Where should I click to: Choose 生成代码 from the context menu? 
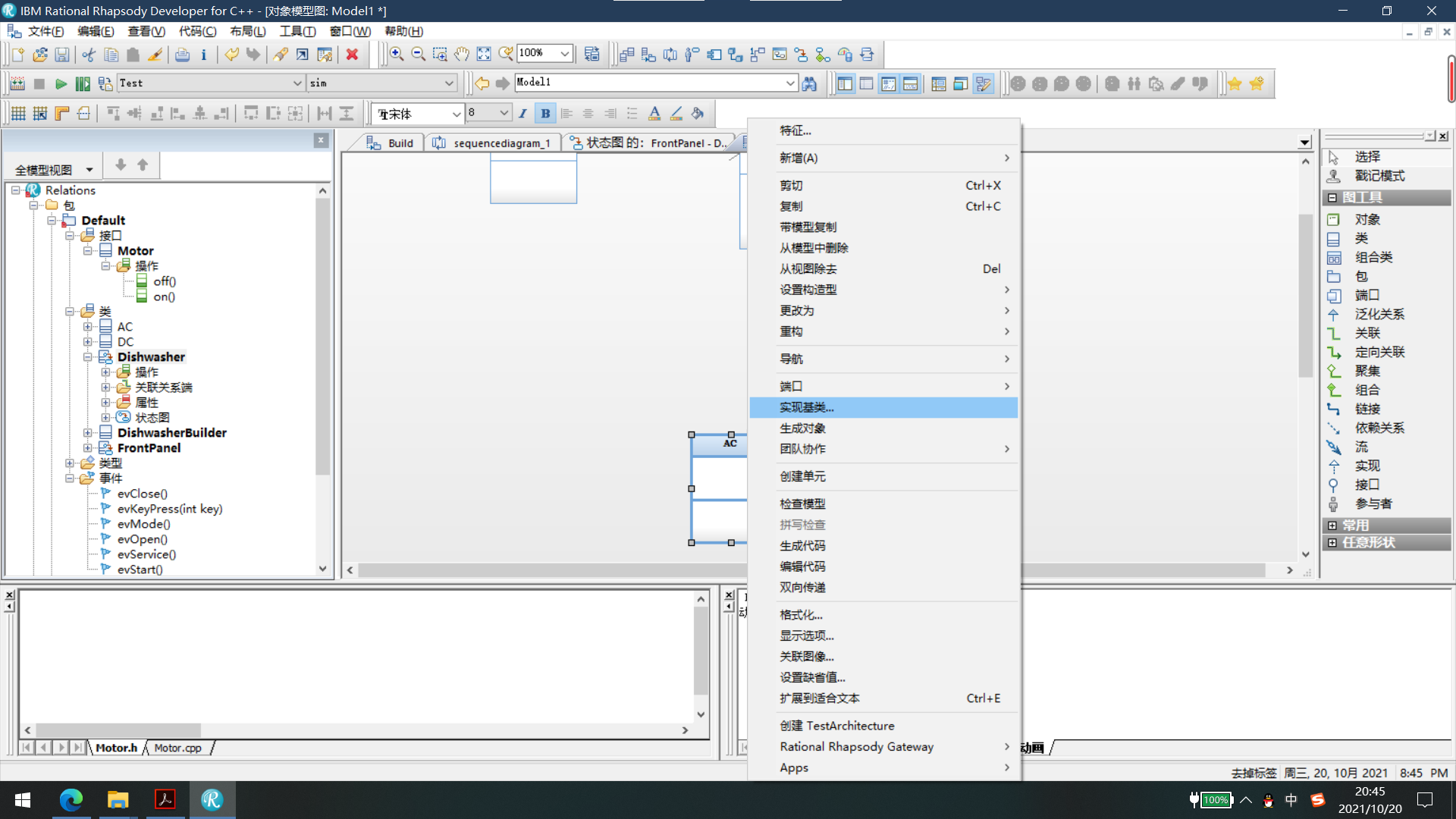(802, 545)
